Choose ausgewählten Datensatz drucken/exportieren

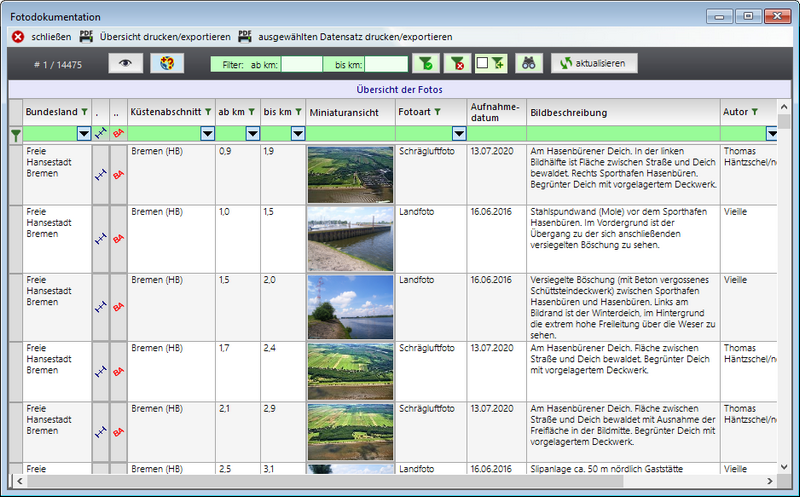[x=345, y=37]
